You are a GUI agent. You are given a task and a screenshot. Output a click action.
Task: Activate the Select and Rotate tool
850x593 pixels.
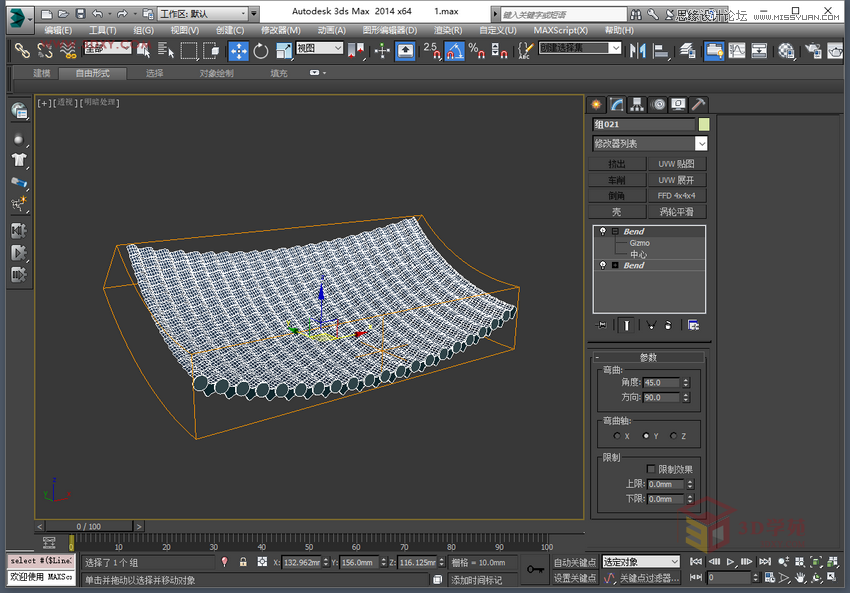pos(261,51)
